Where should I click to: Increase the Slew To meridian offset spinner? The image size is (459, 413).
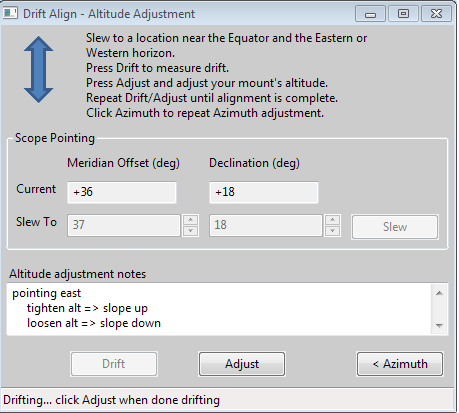coord(191,220)
